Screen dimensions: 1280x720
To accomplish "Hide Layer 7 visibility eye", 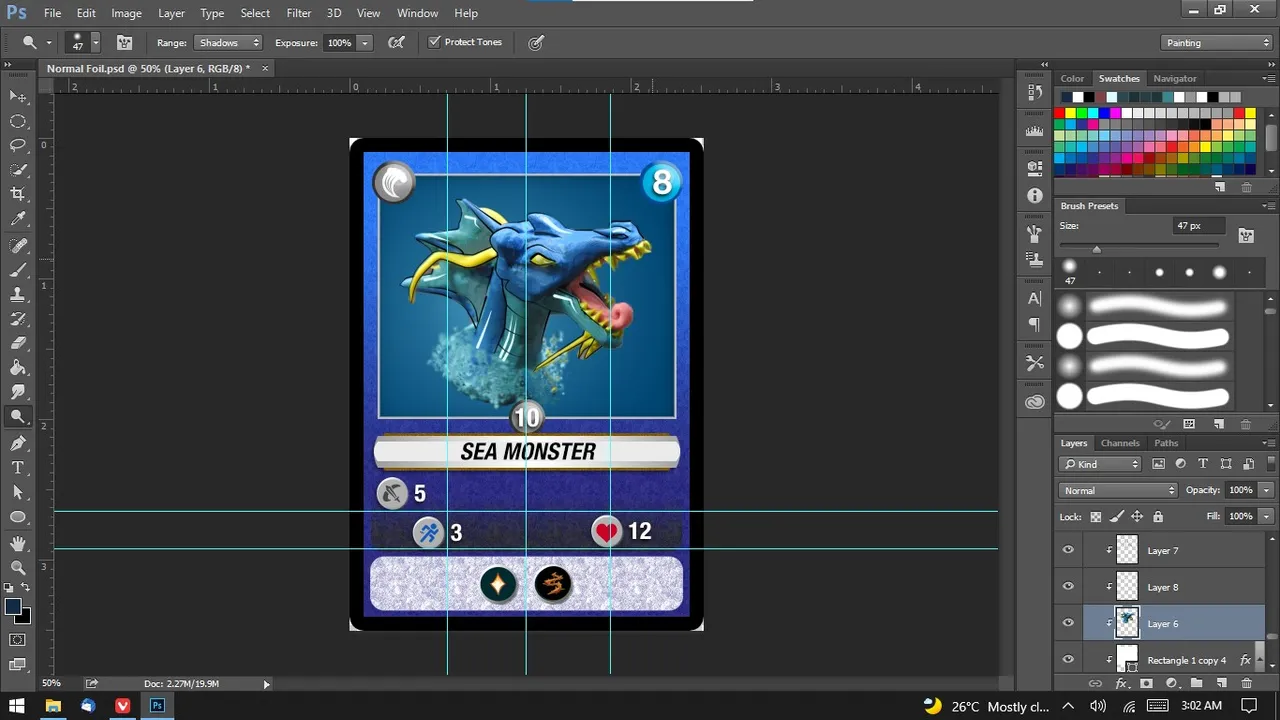I will click(1068, 550).
